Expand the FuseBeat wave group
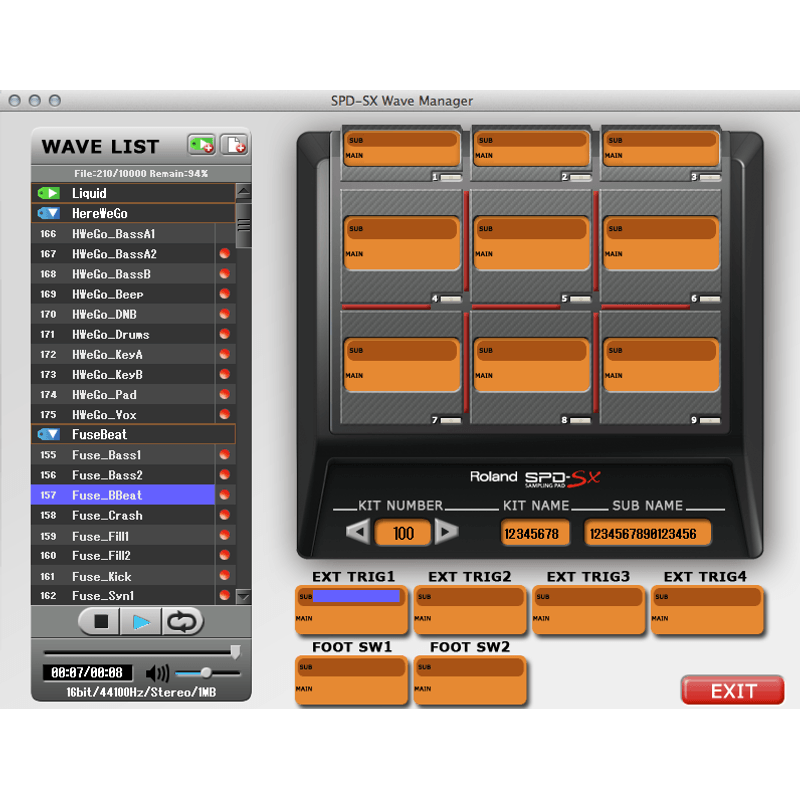Image resolution: width=800 pixels, height=800 pixels. click(48, 434)
